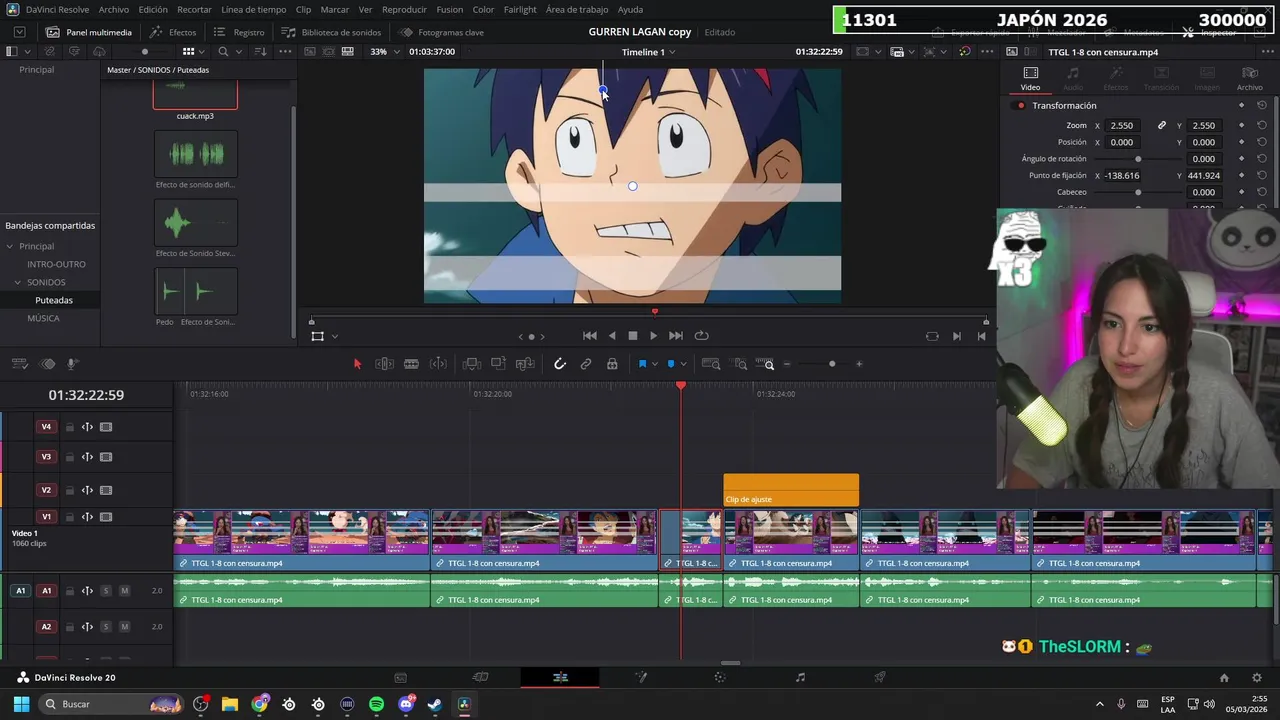Toggle Zoom link chain icon
This screenshot has width=1280, height=720.
(1162, 126)
